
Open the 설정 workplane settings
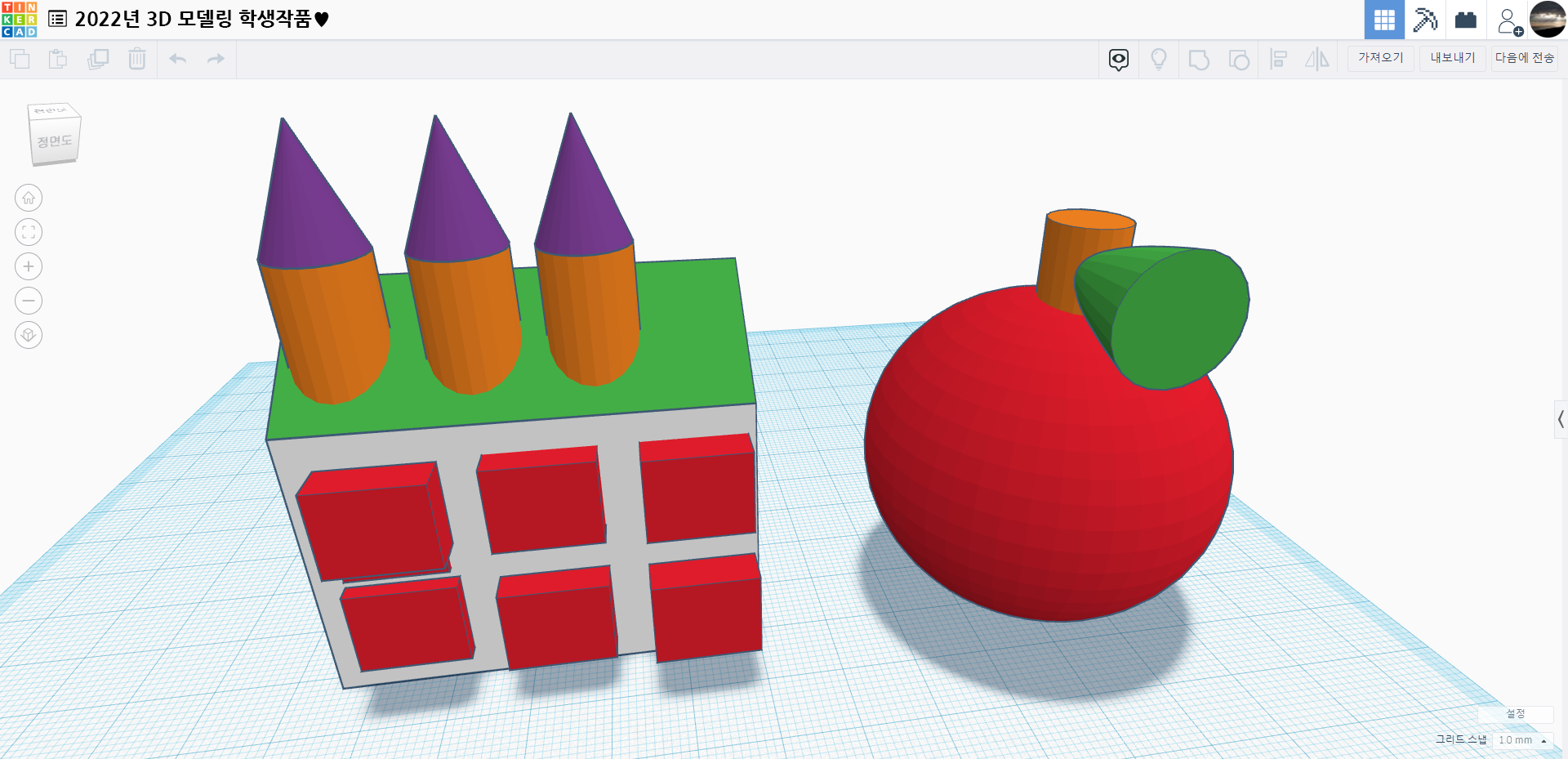pos(1516,714)
